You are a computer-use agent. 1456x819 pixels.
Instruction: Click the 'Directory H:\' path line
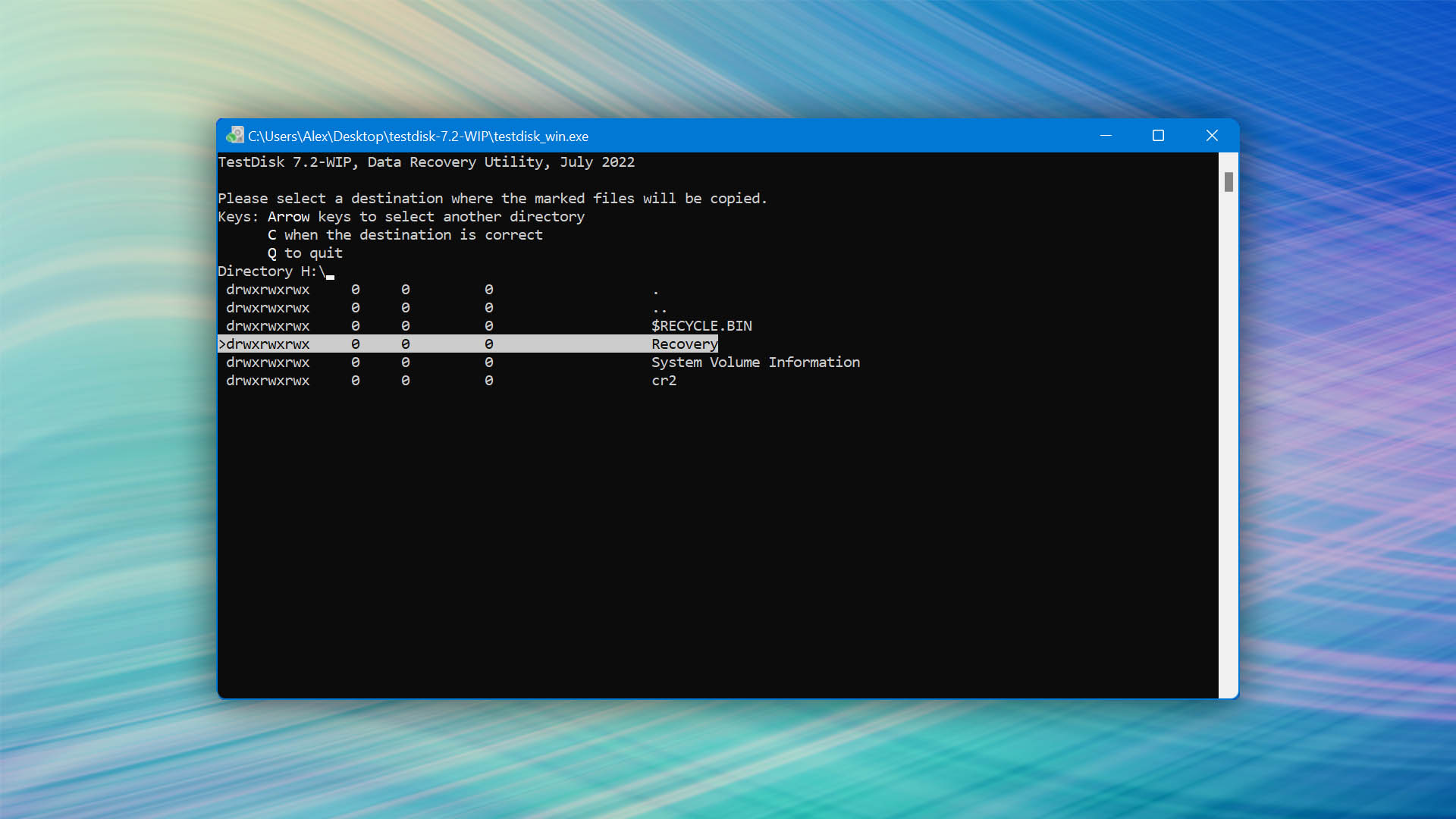(271, 271)
